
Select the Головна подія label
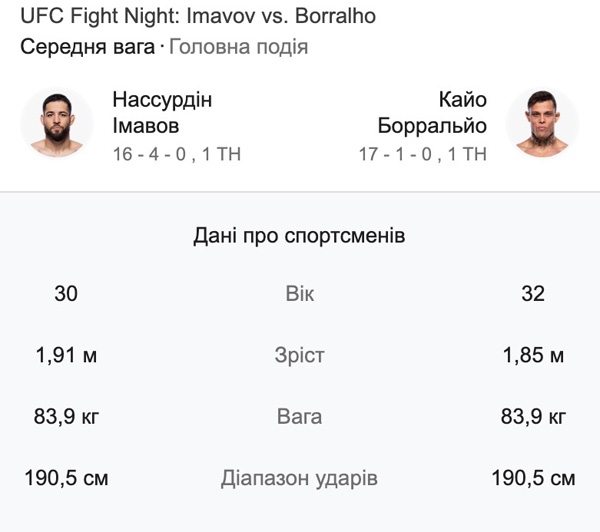(238, 47)
